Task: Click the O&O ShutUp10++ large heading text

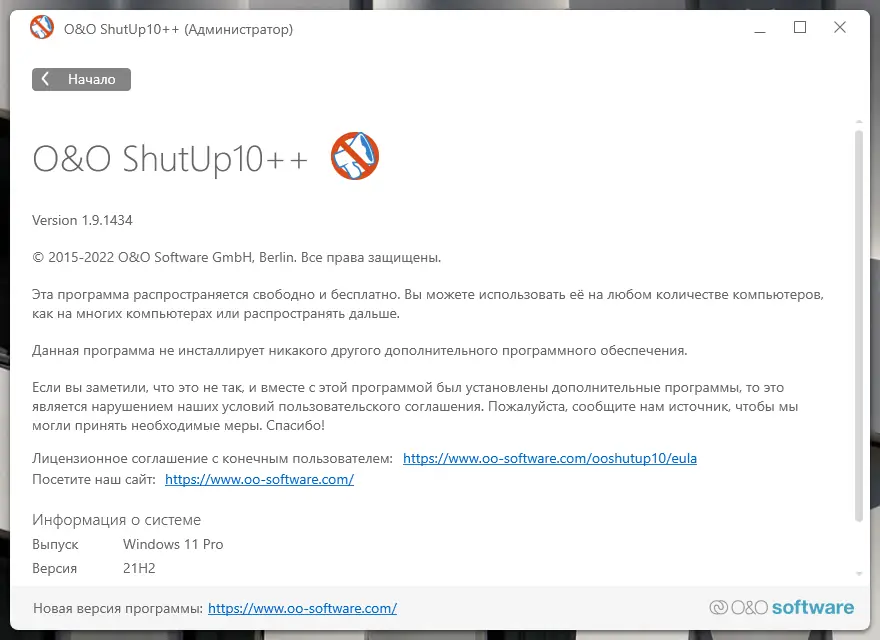Action: [170, 159]
